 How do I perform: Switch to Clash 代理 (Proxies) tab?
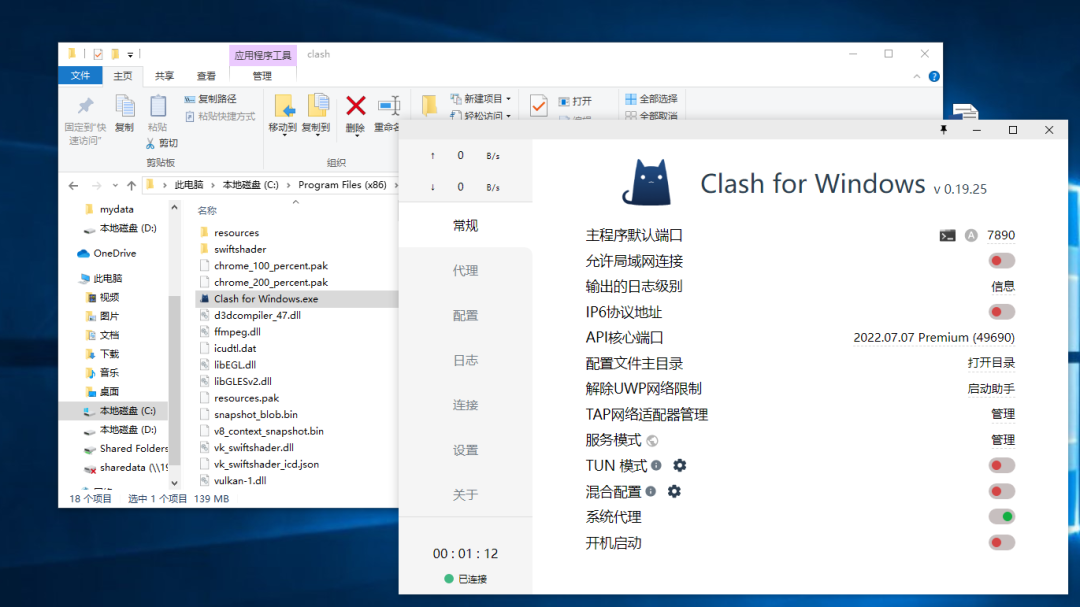click(466, 271)
